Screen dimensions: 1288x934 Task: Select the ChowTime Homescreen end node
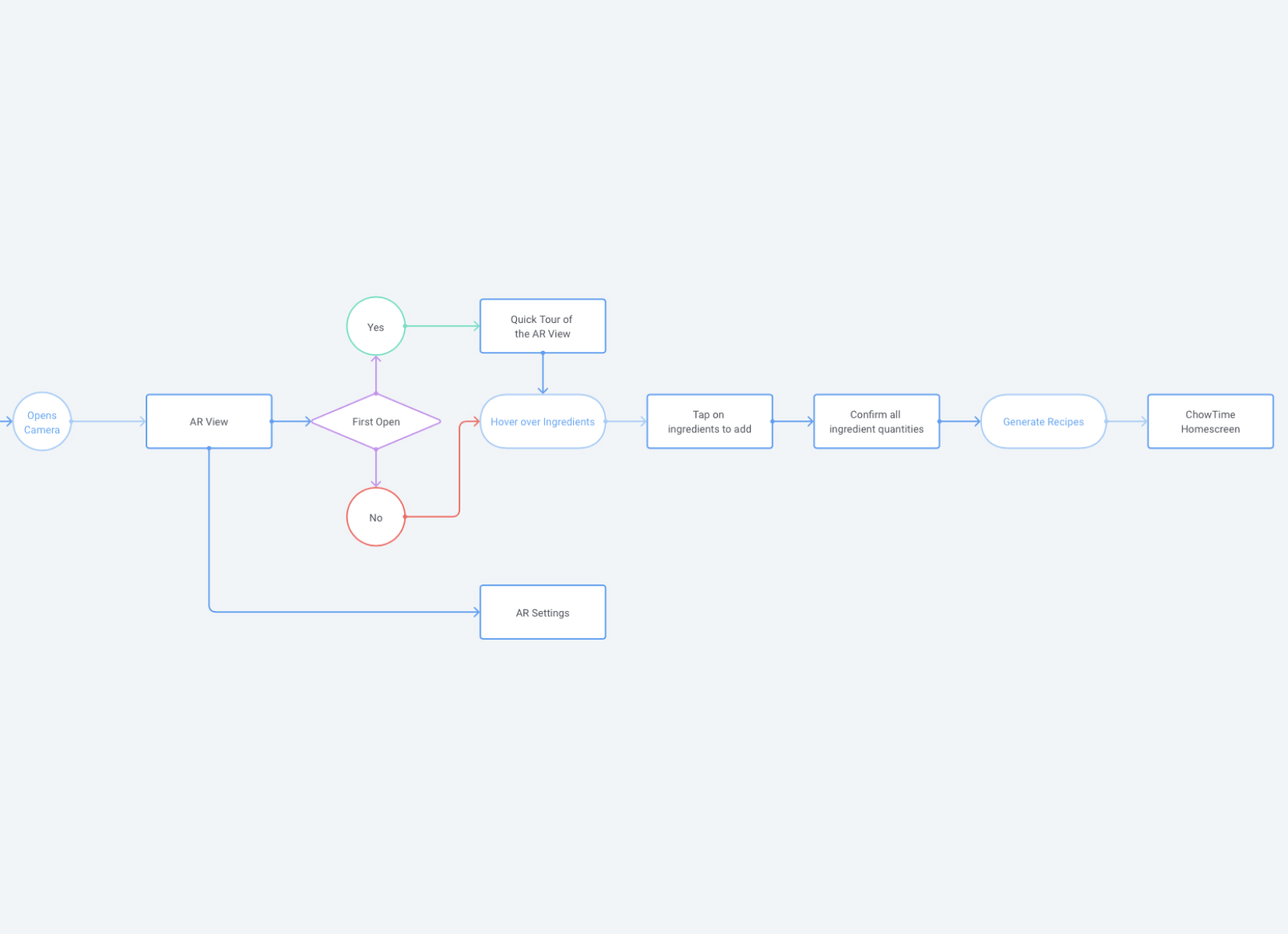[x=1209, y=421]
